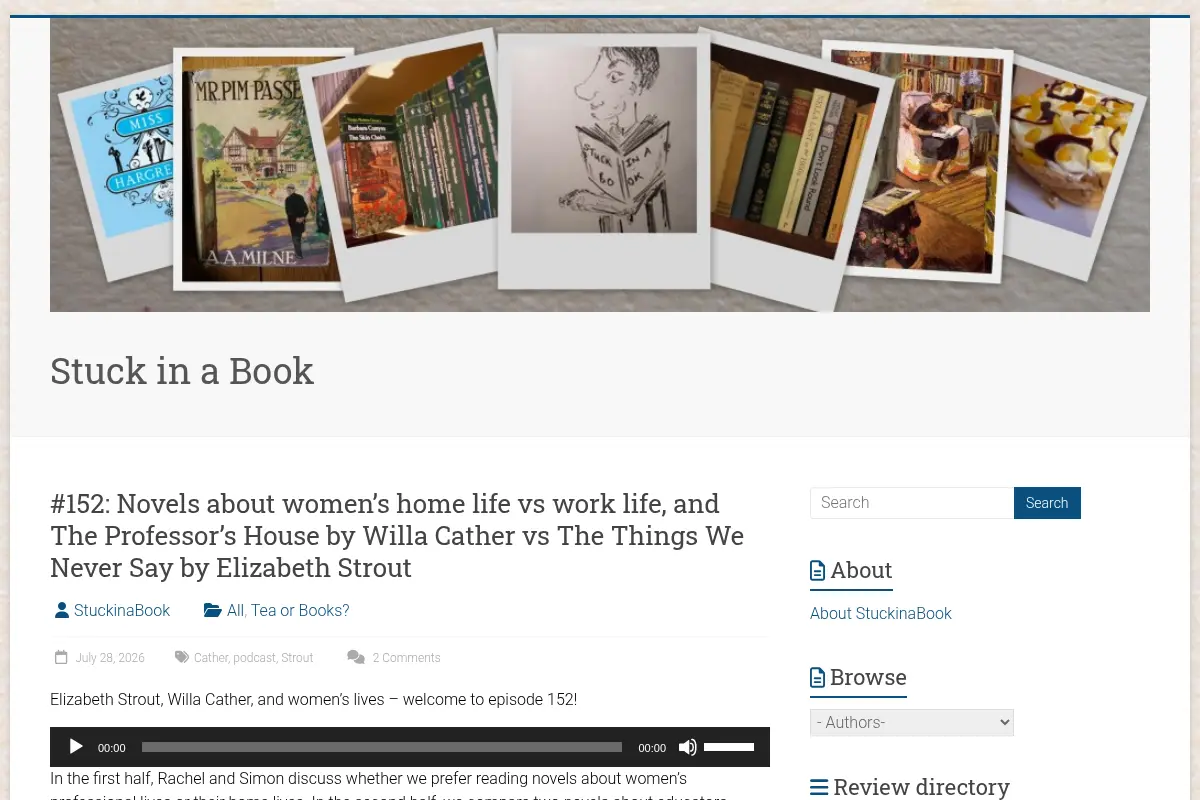This screenshot has width=1200, height=800.
Task: Mute the audio player speaker icon
Action: (688, 747)
